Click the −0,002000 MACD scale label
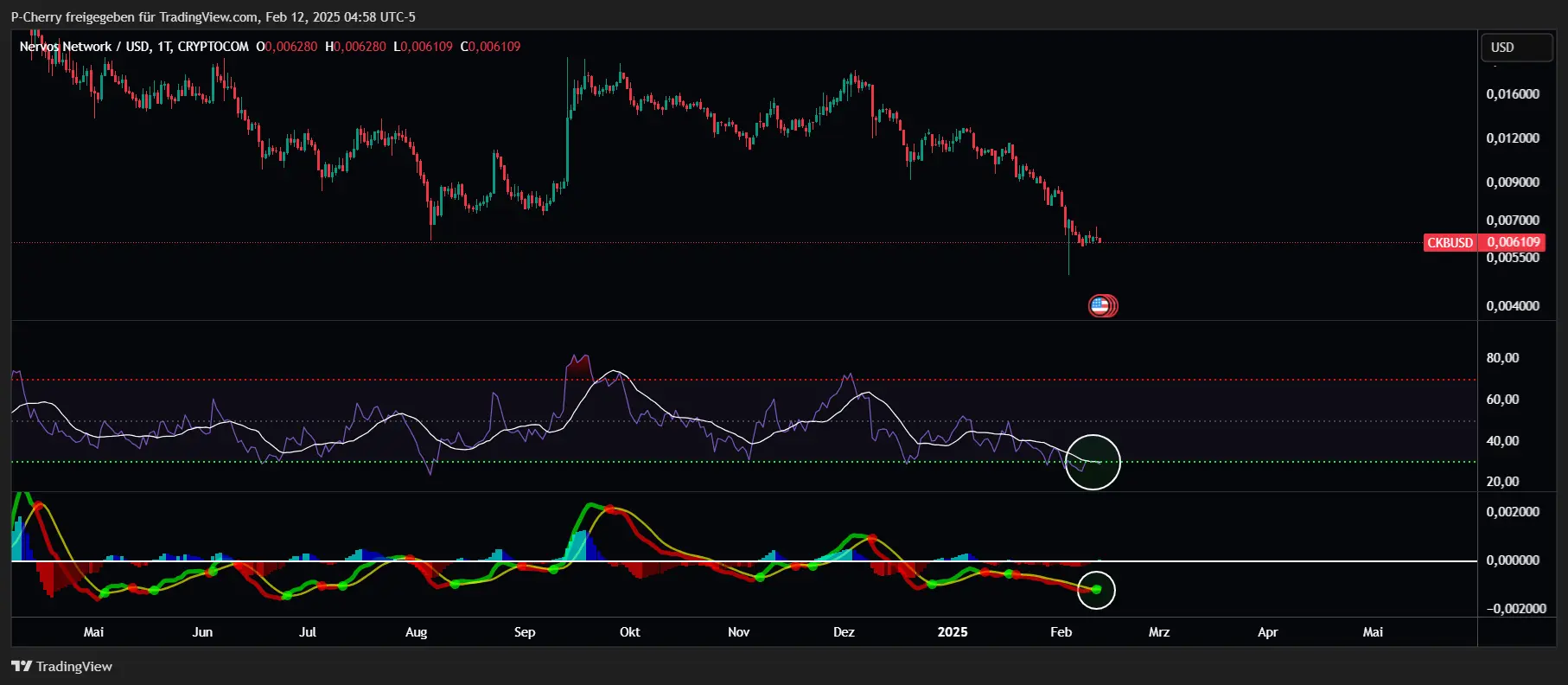 point(1516,609)
